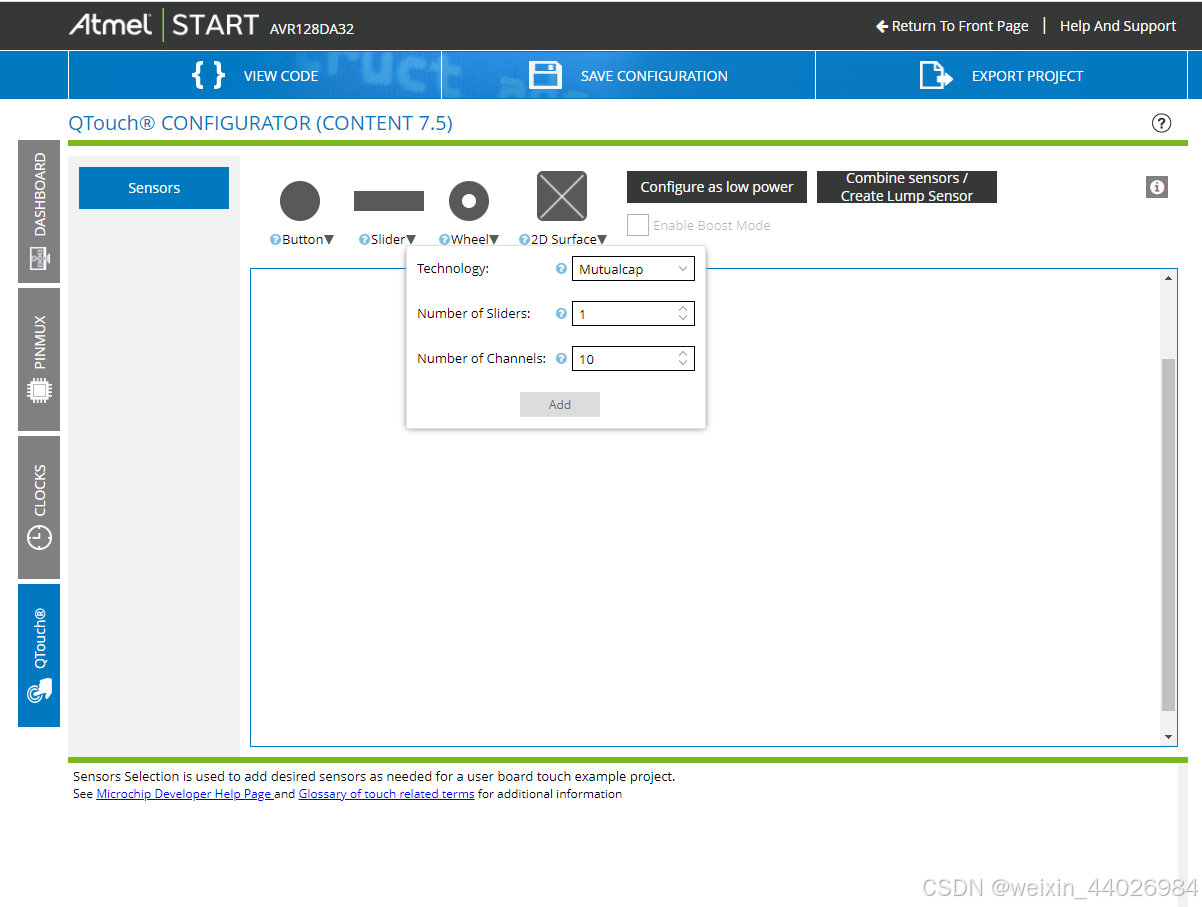Click VIEW CODE in top bar
Screen dimensions: 1202x907
tap(255, 76)
